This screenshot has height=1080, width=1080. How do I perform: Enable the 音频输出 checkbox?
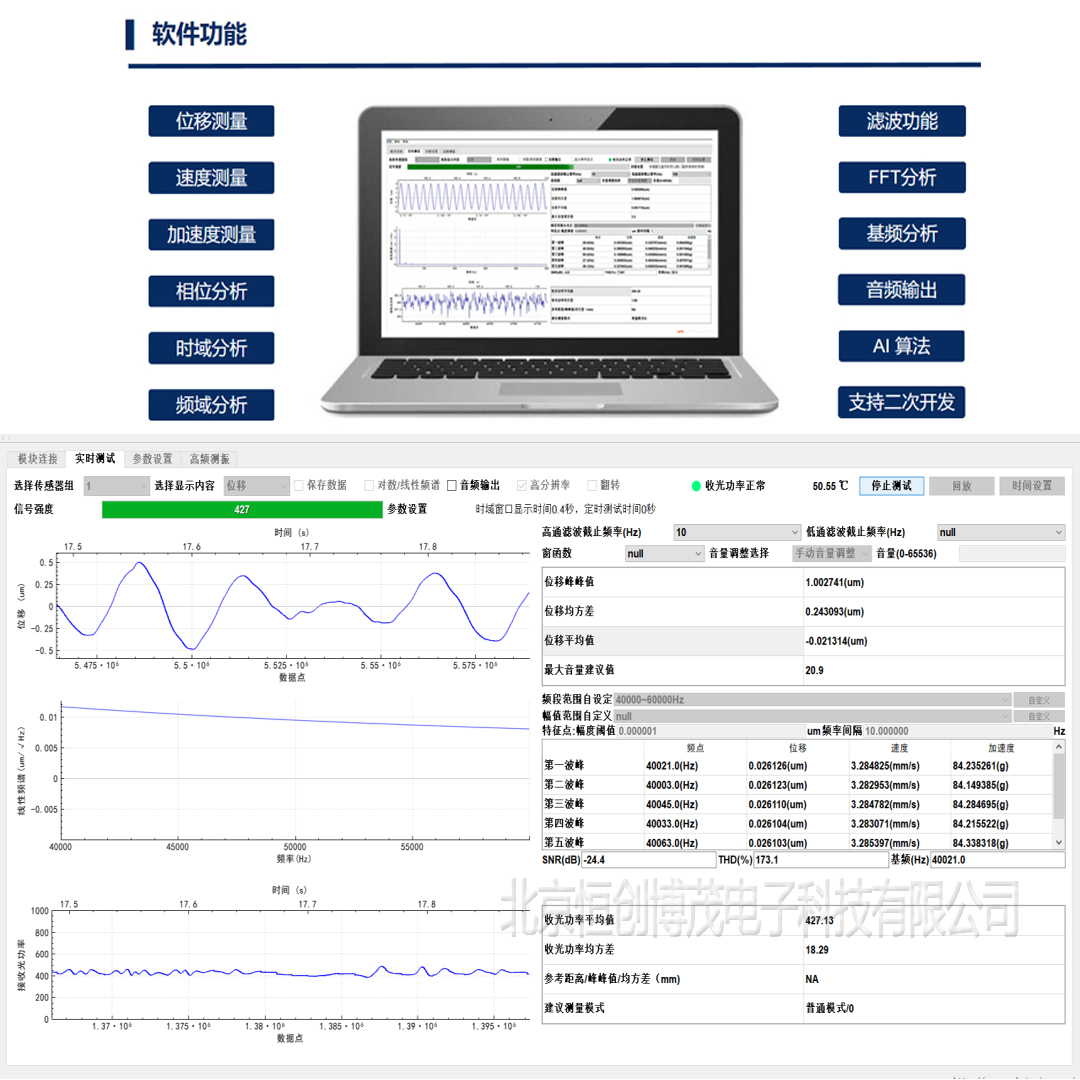(452, 485)
